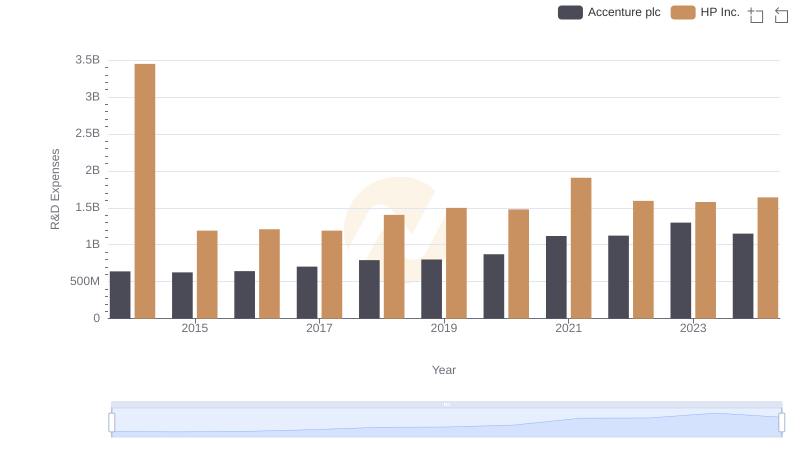
Task: Click the 2015 x-axis label
Action: pos(195,328)
